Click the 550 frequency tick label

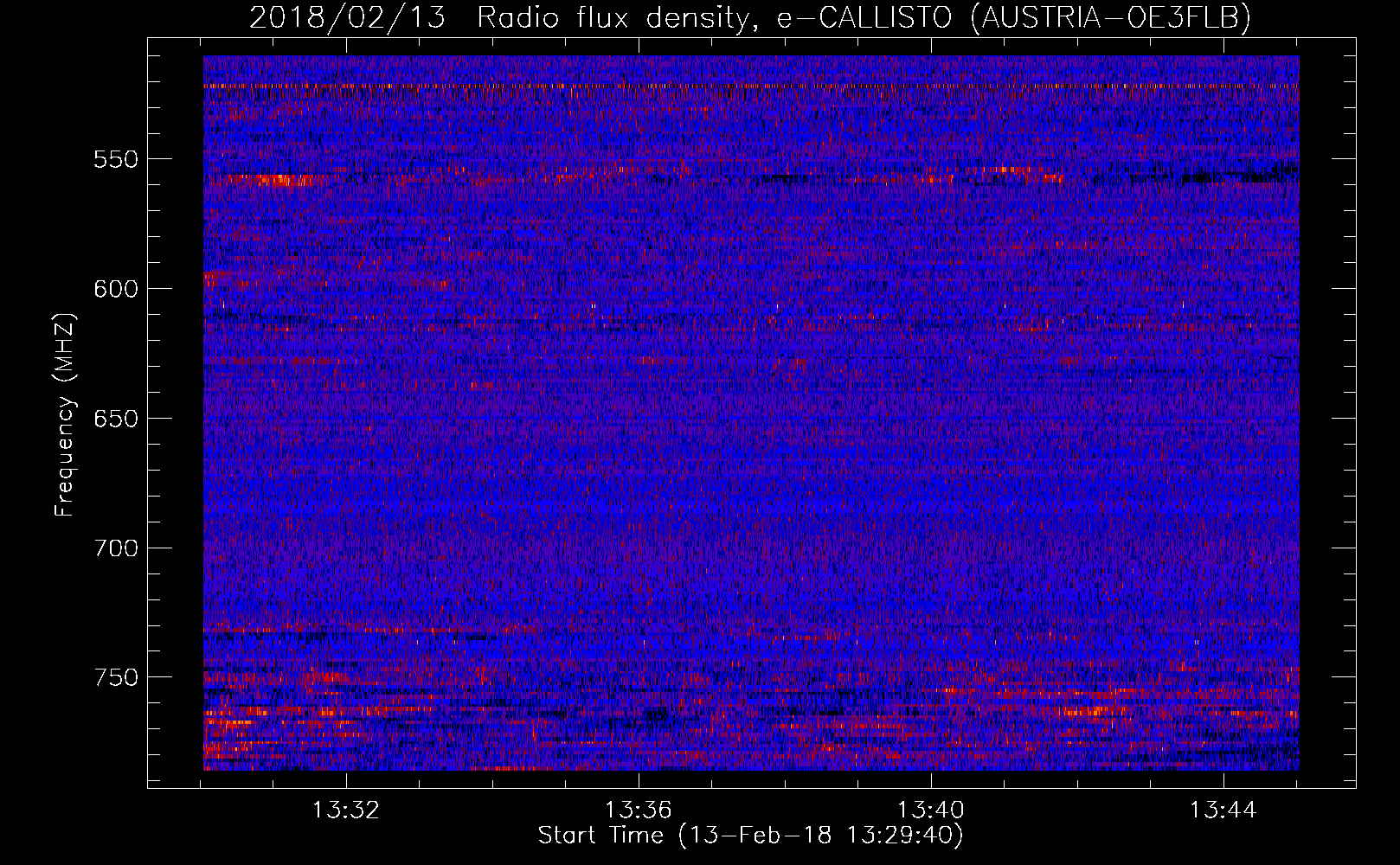[x=116, y=159]
